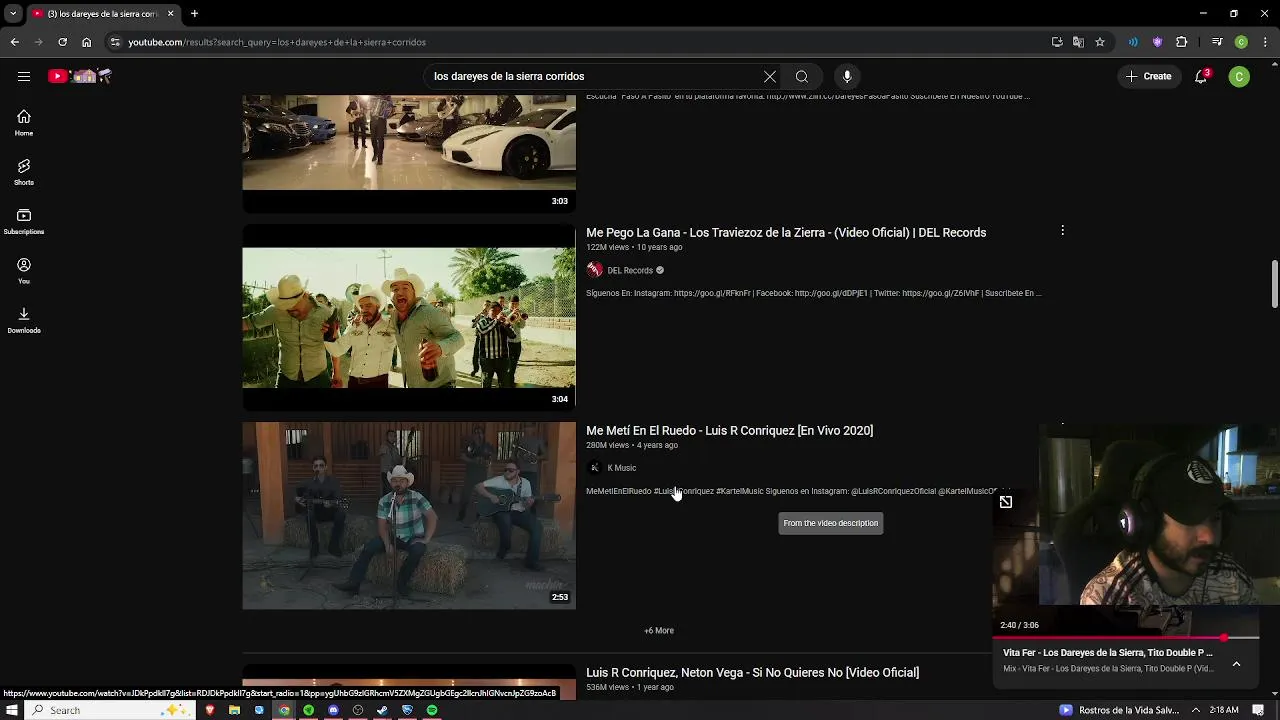Open taskbar clock showing 2:18 AM
This screenshot has height=720, width=1280.
pyautogui.click(x=1224, y=710)
